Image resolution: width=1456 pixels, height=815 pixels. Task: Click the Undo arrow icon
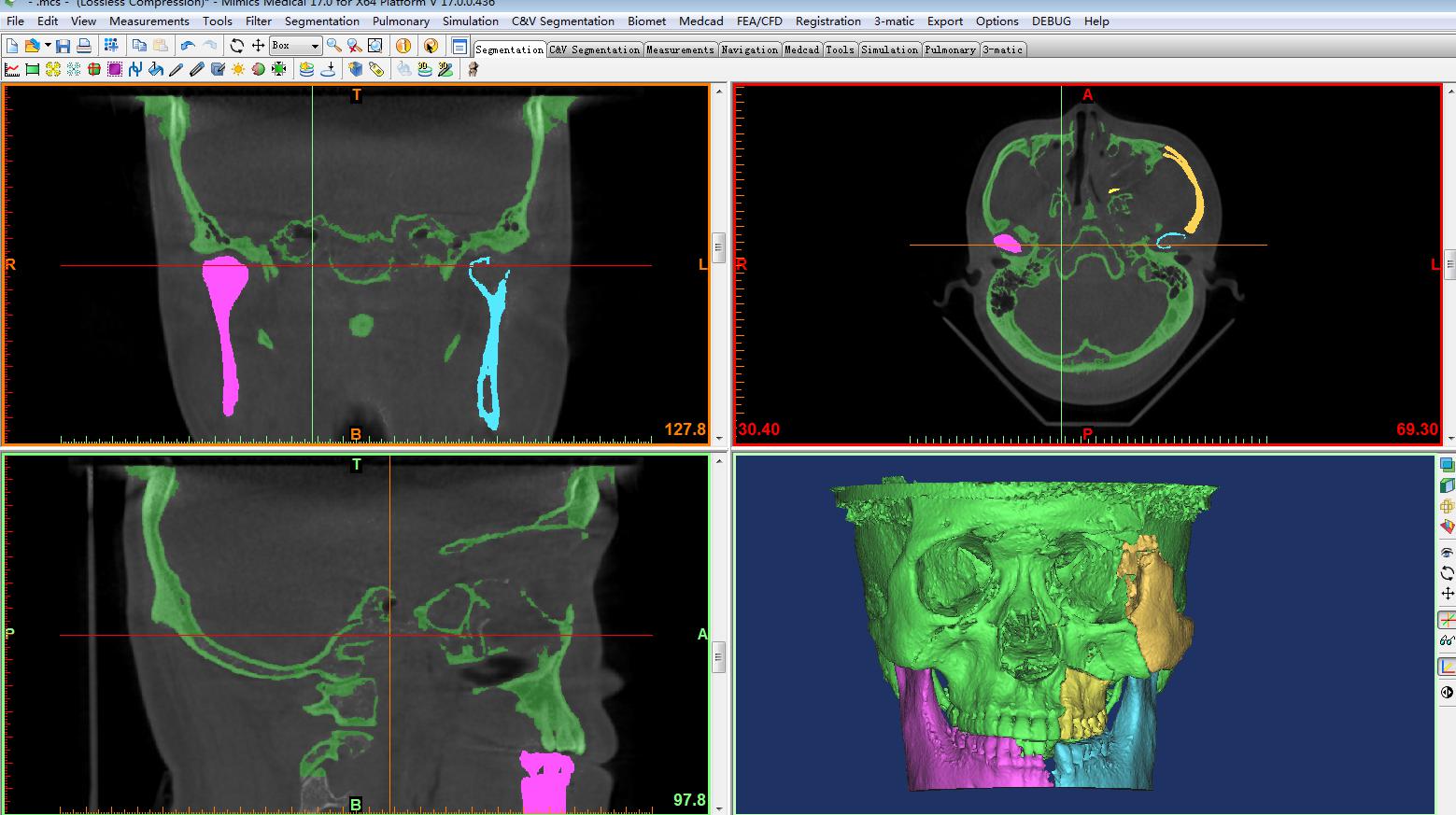click(x=188, y=46)
